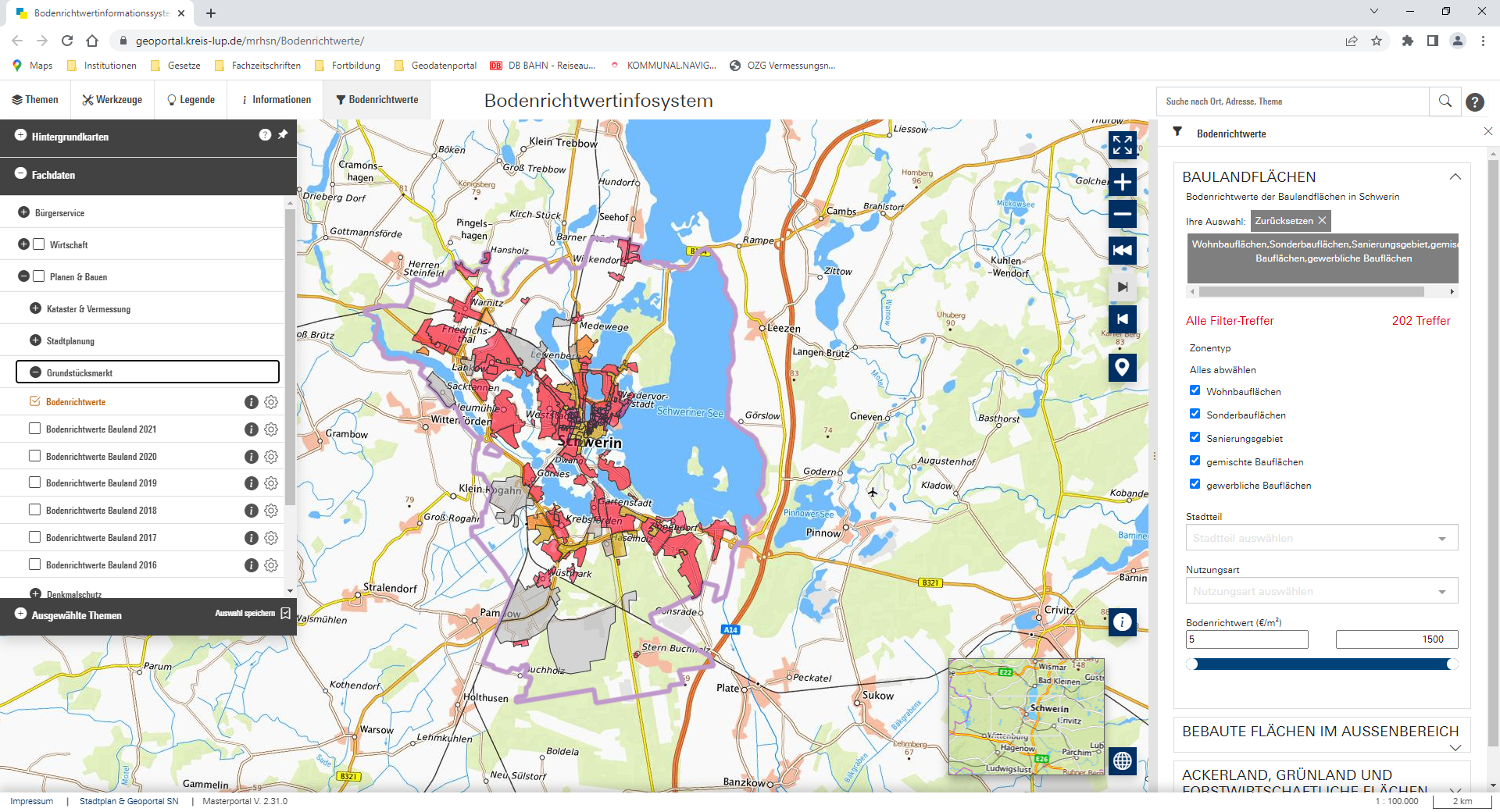1500x812 pixels.
Task: Uncheck gemischte Bauflächen zone type
Action: pyautogui.click(x=1195, y=461)
